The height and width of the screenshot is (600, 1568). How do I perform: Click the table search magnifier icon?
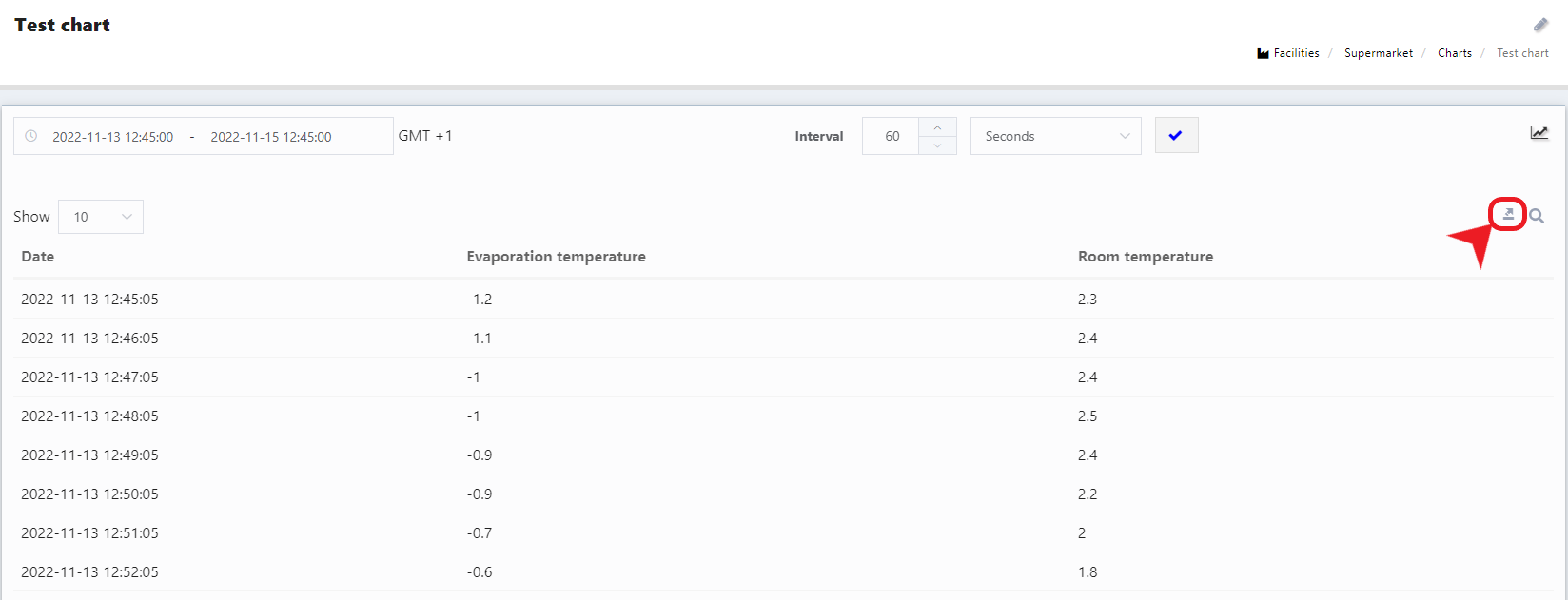(x=1537, y=217)
